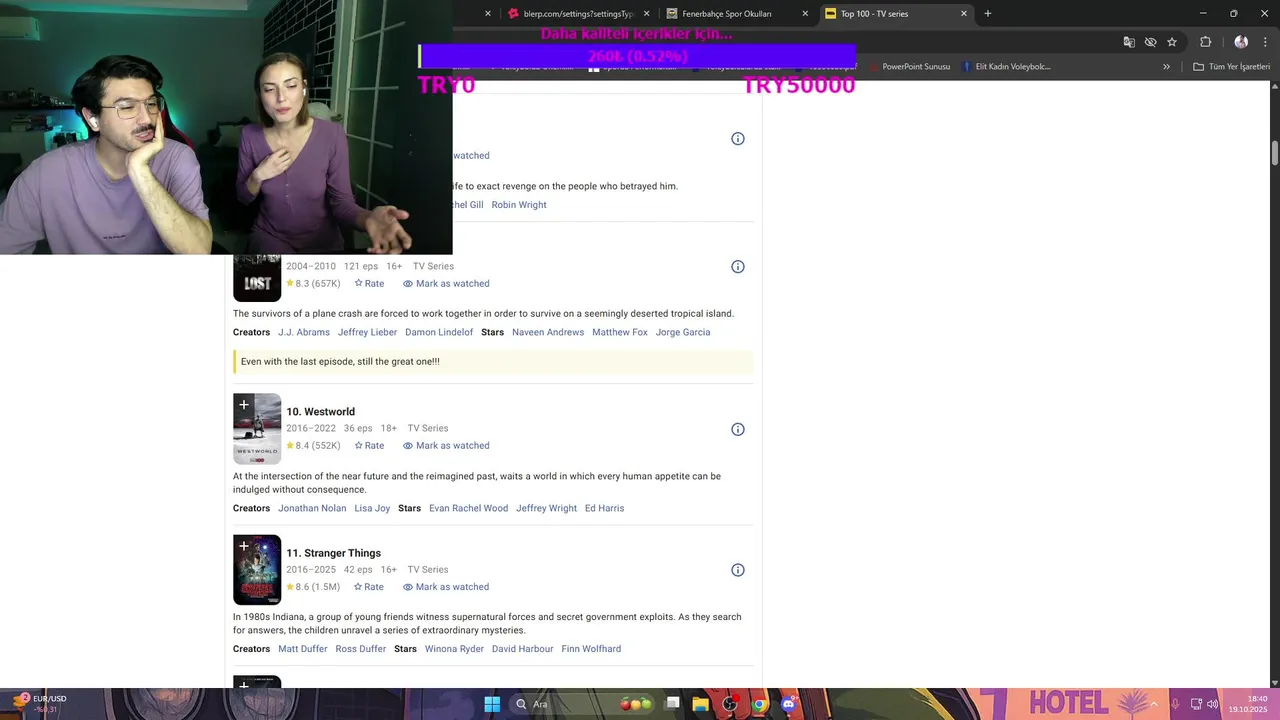Open the PowerPoint Sunusu bookmark

910,67
